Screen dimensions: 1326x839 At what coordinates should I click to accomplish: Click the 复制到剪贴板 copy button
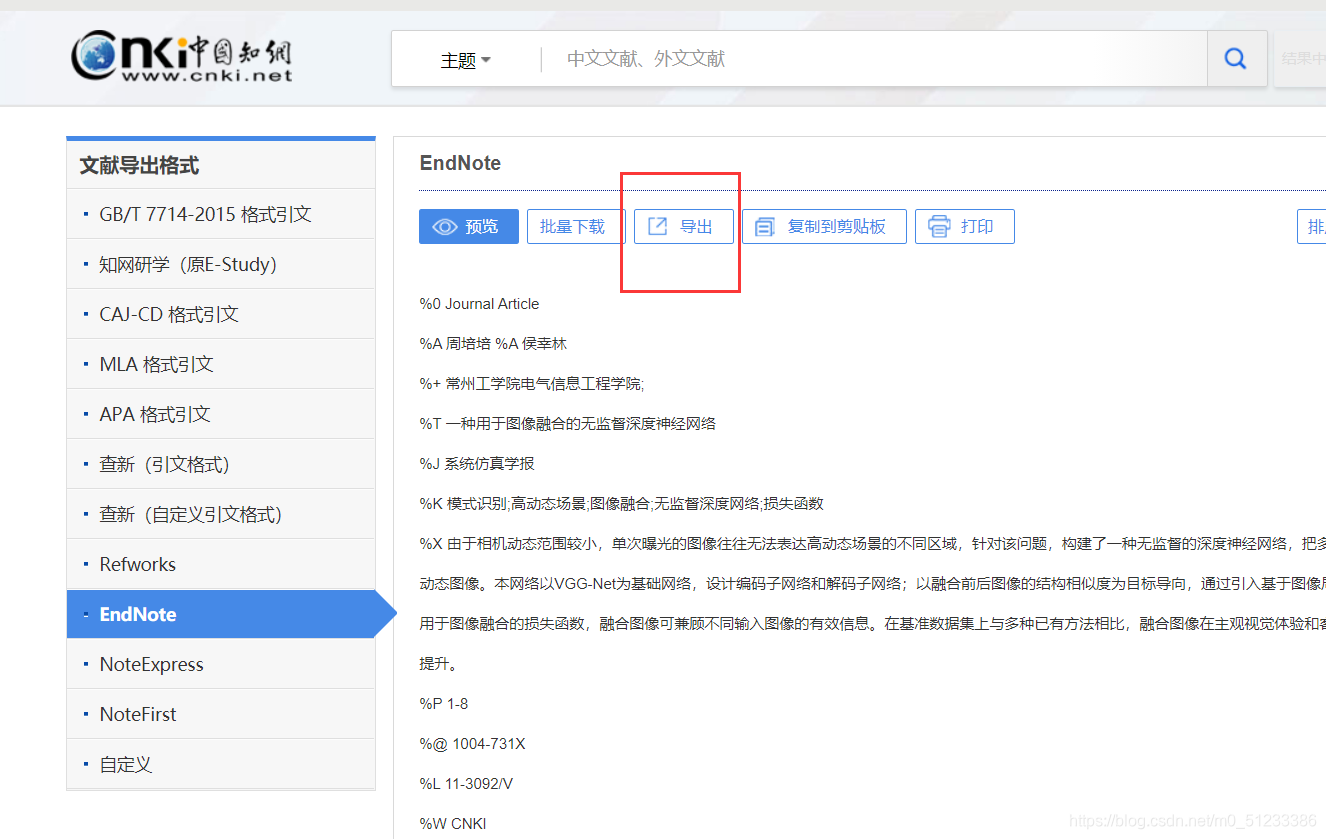click(824, 227)
